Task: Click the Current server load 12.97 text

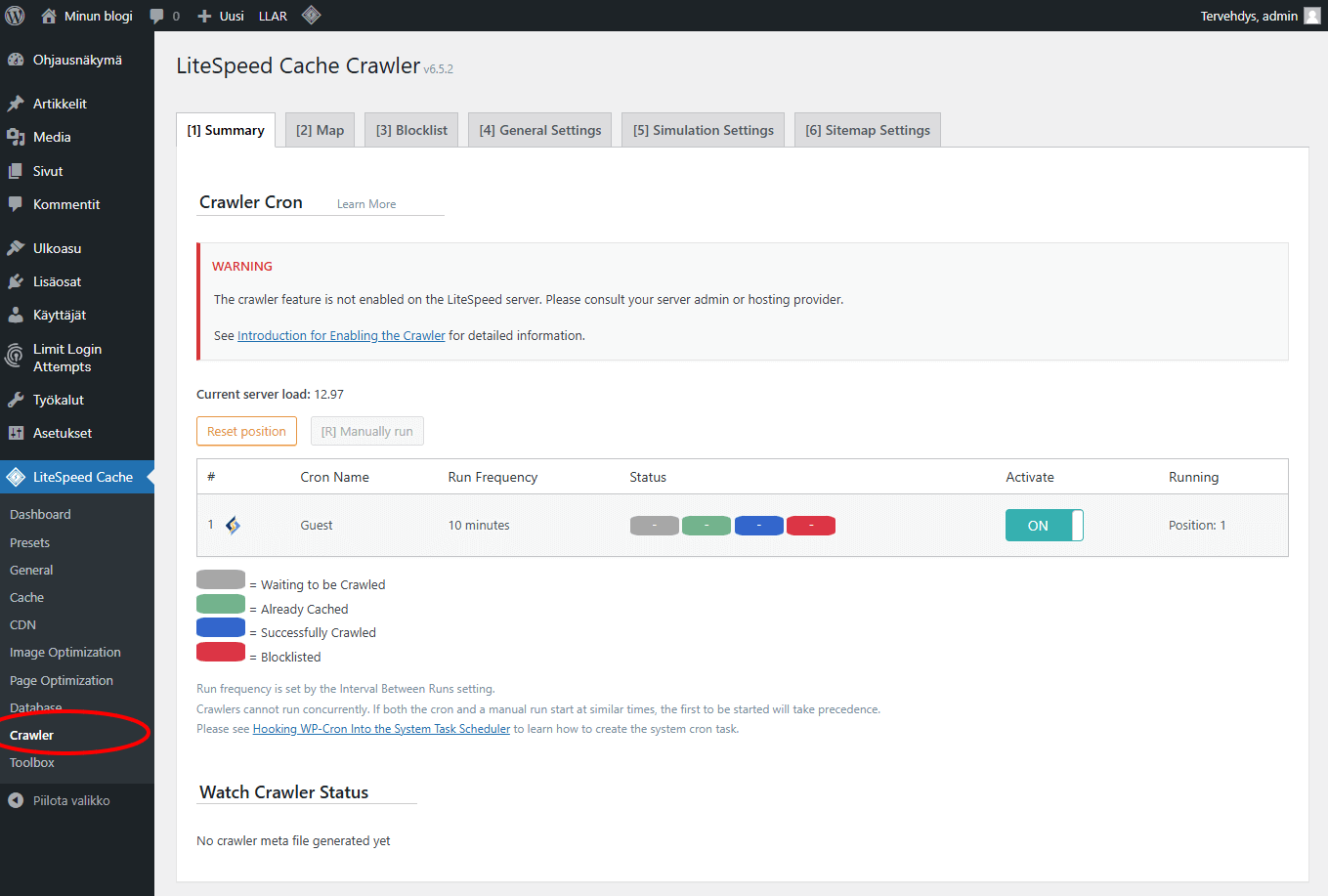Action: pyautogui.click(x=270, y=395)
